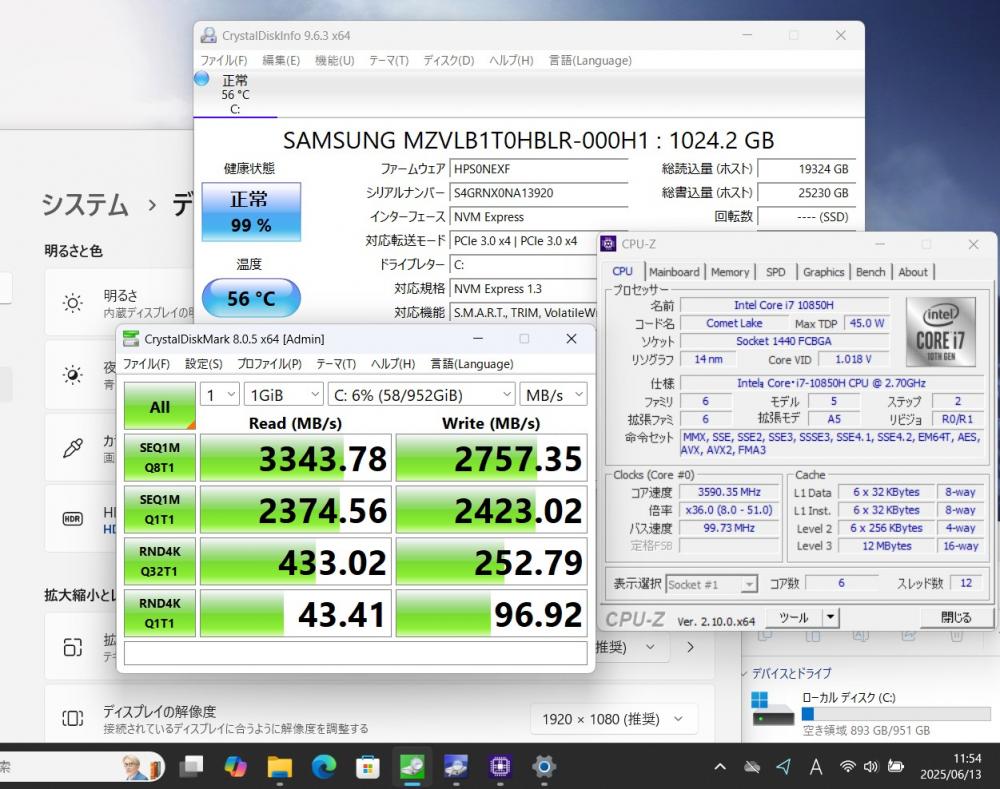Click the HDR icon in Settings
Screen dimensions: 1000x789
[73, 519]
